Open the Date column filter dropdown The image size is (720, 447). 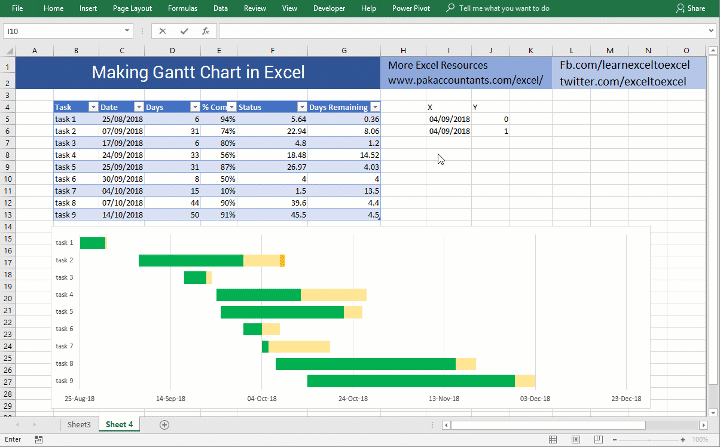[x=139, y=107]
